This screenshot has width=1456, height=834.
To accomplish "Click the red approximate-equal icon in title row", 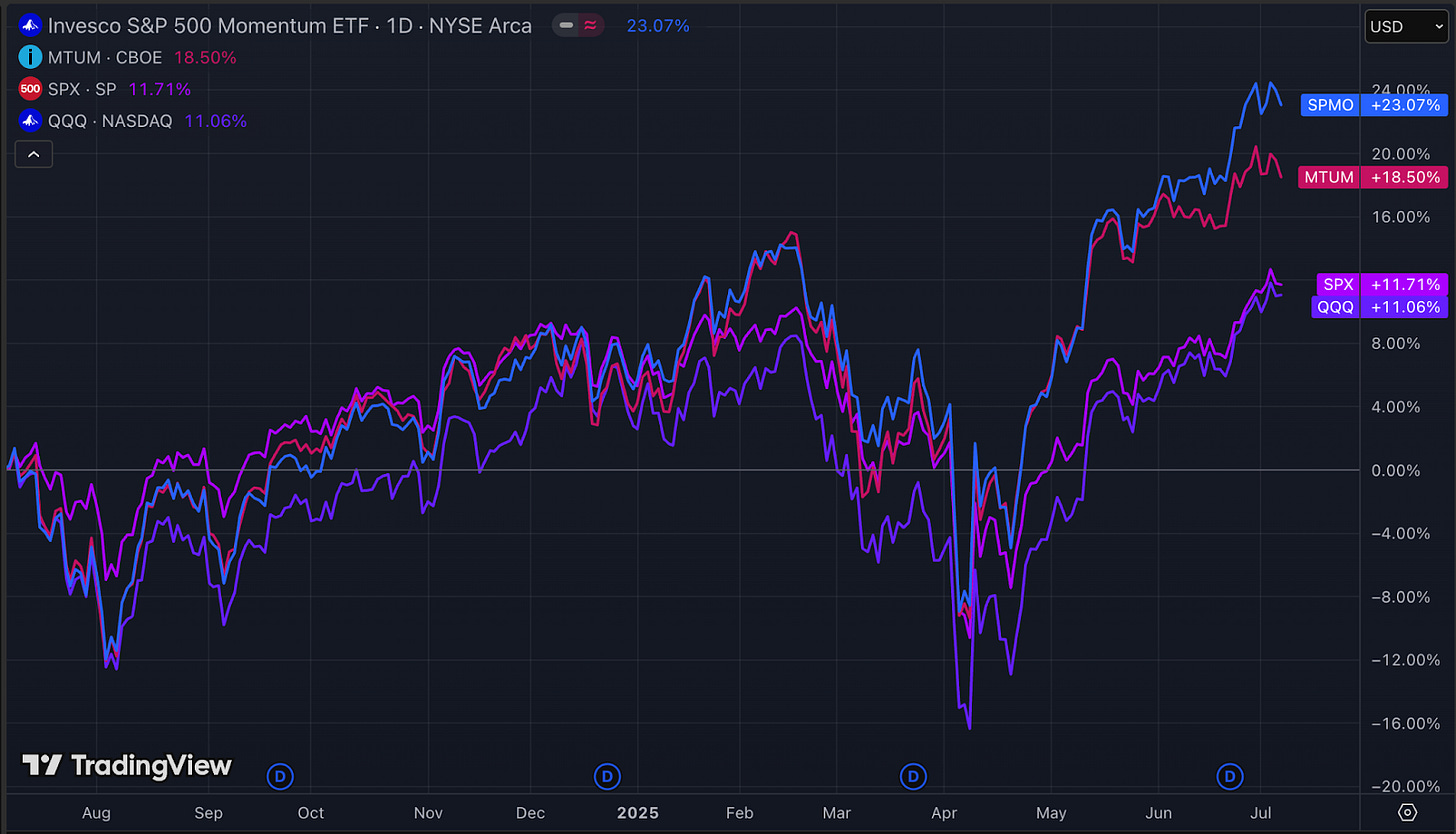I will pyautogui.click(x=591, y=25).
